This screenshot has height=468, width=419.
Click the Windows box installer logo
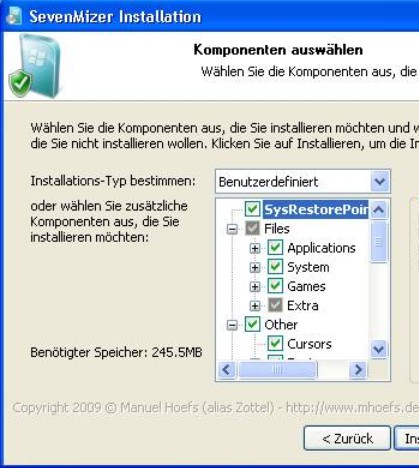[39, 66]
